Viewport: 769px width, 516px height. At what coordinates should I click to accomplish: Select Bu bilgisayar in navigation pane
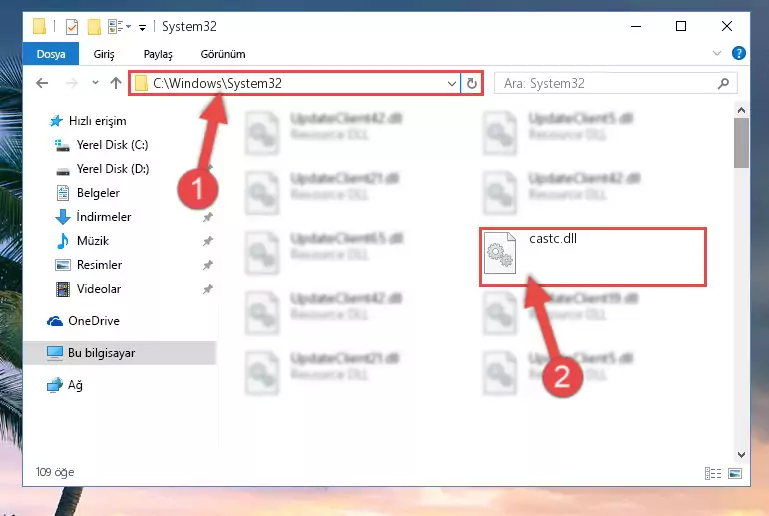pos(119,353)
